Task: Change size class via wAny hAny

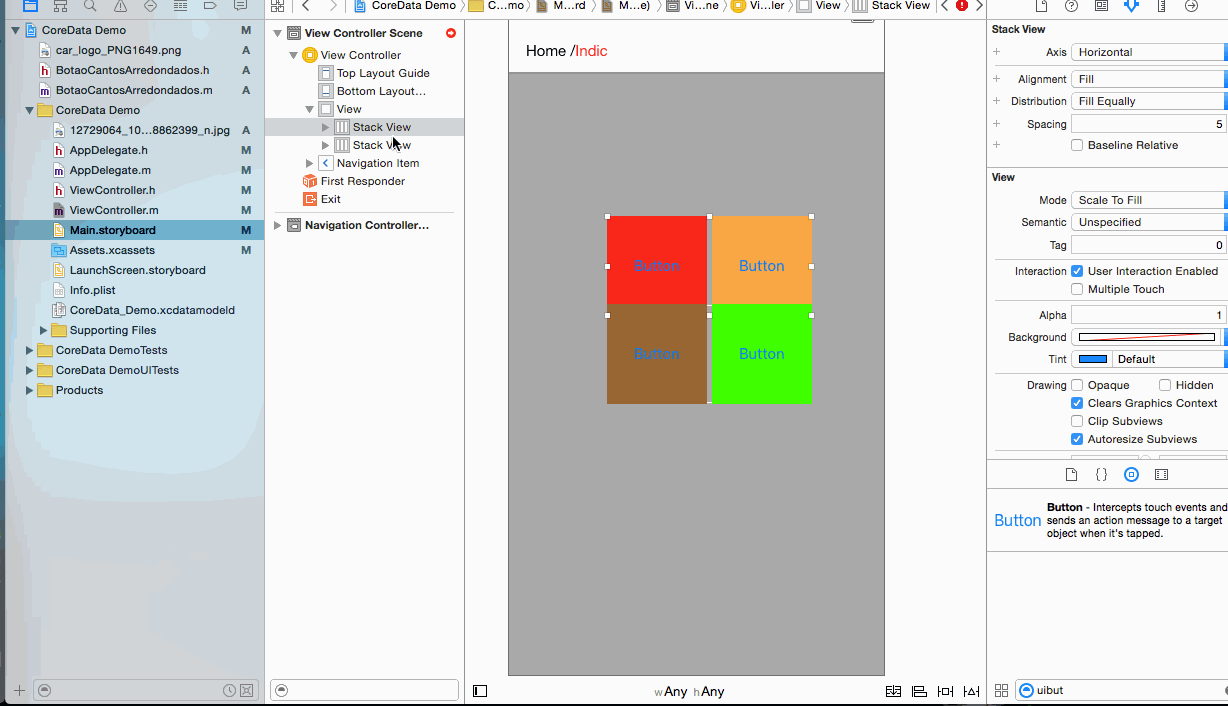Action: tap(689, 691)
